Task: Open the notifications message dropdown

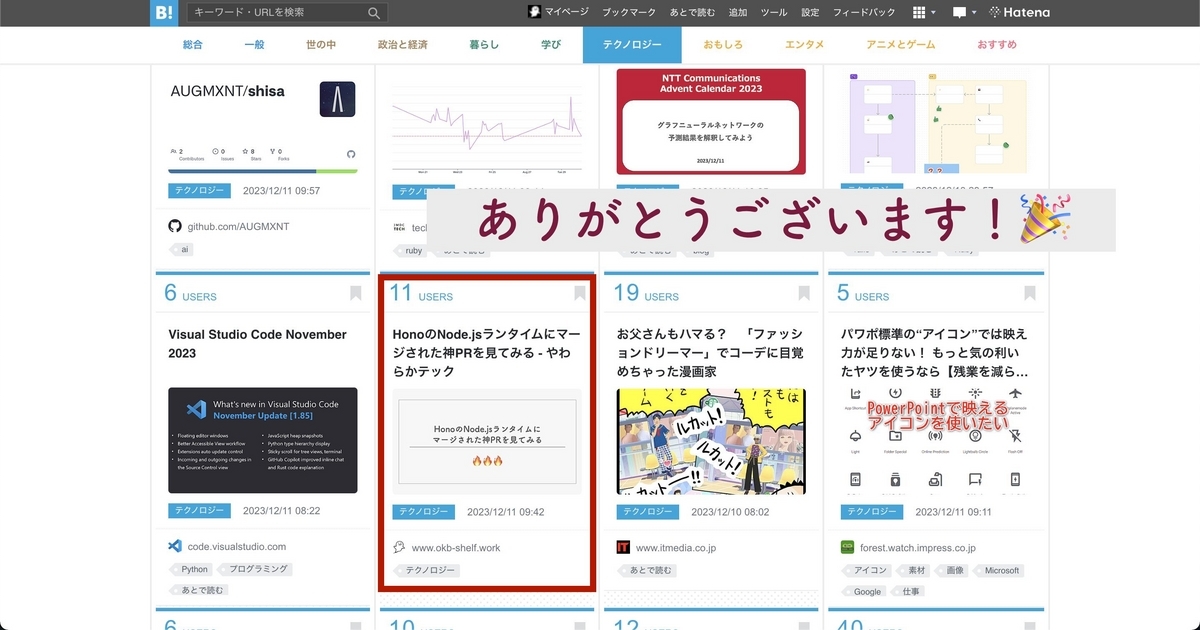Action: tap(964, 13)
